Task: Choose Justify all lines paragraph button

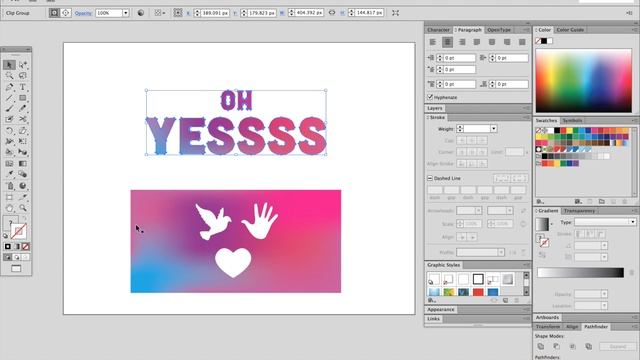Action: click(x=522, y=42)
